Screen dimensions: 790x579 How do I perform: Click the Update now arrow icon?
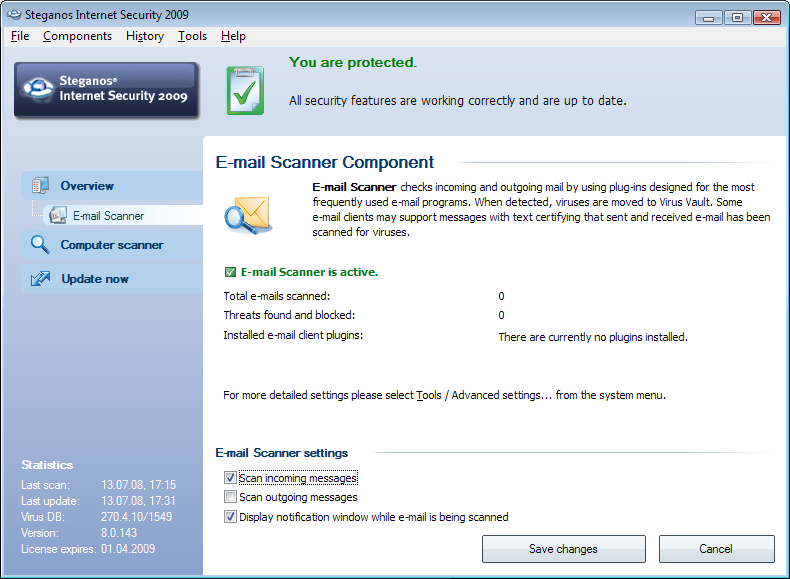pos(40,278)
